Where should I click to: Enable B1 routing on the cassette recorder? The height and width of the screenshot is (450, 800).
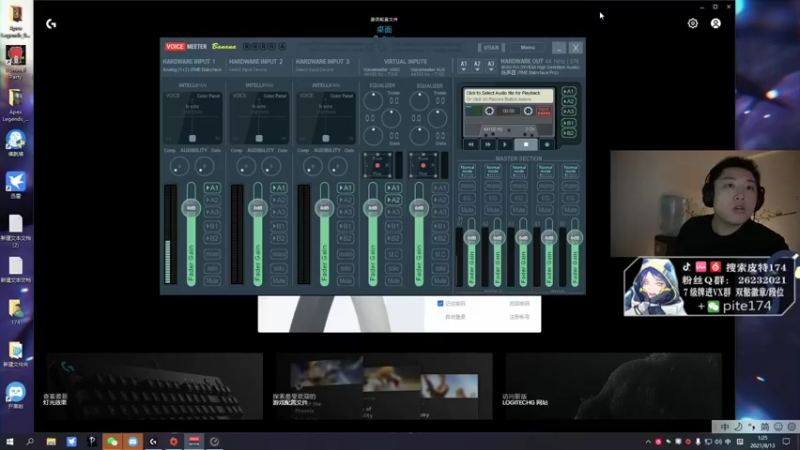tap(569, 123)
